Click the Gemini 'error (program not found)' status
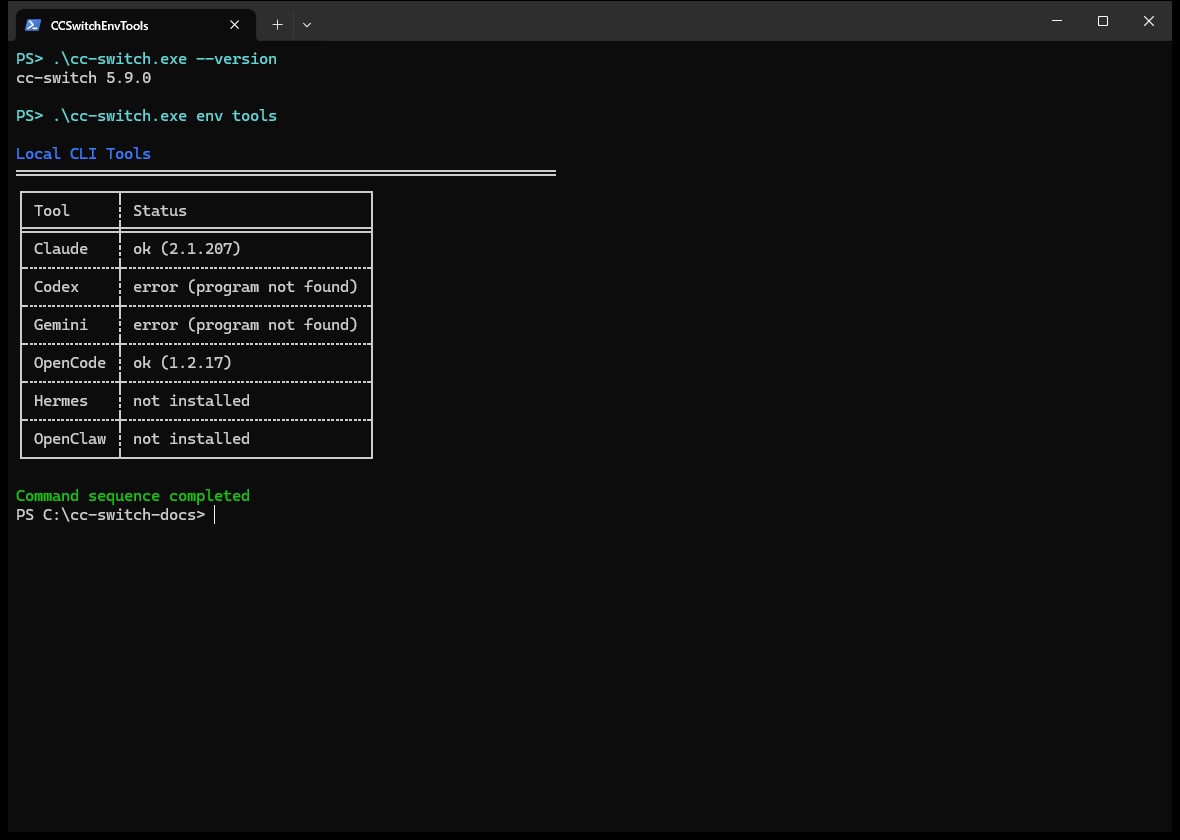This screenshot has width=1180, height=840. coord(245,324)
